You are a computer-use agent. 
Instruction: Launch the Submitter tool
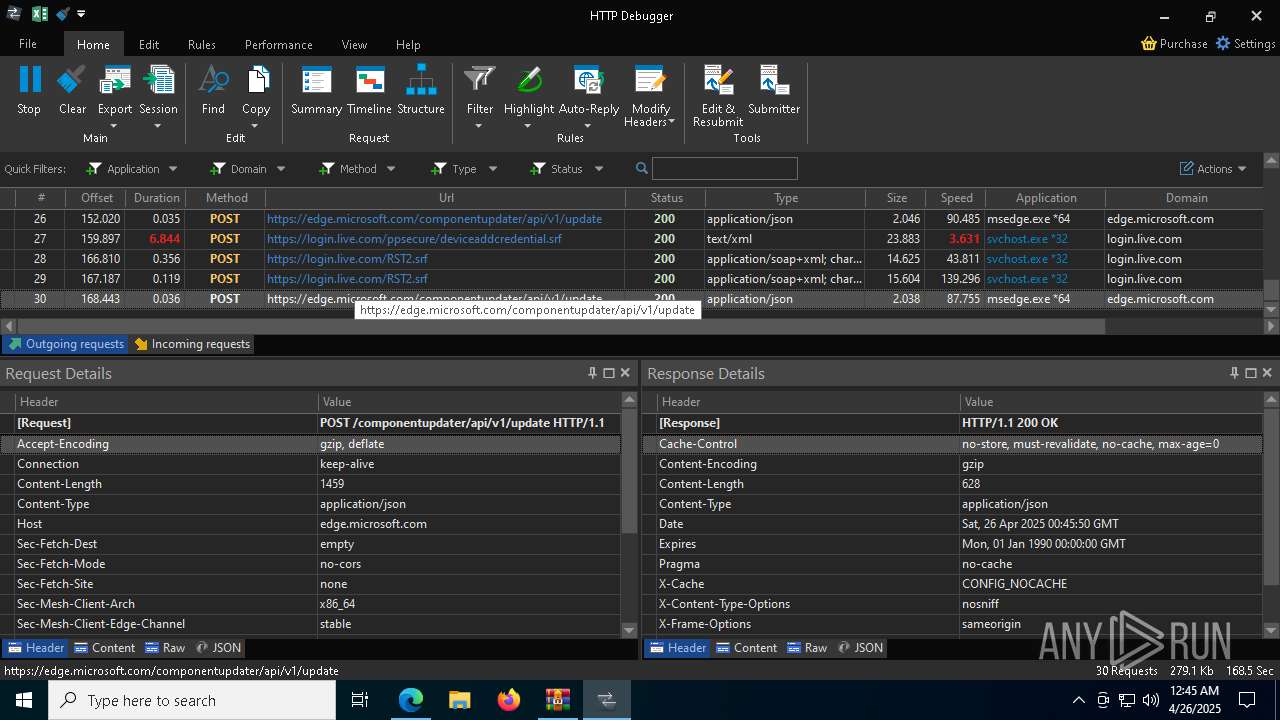coord(774,90)
